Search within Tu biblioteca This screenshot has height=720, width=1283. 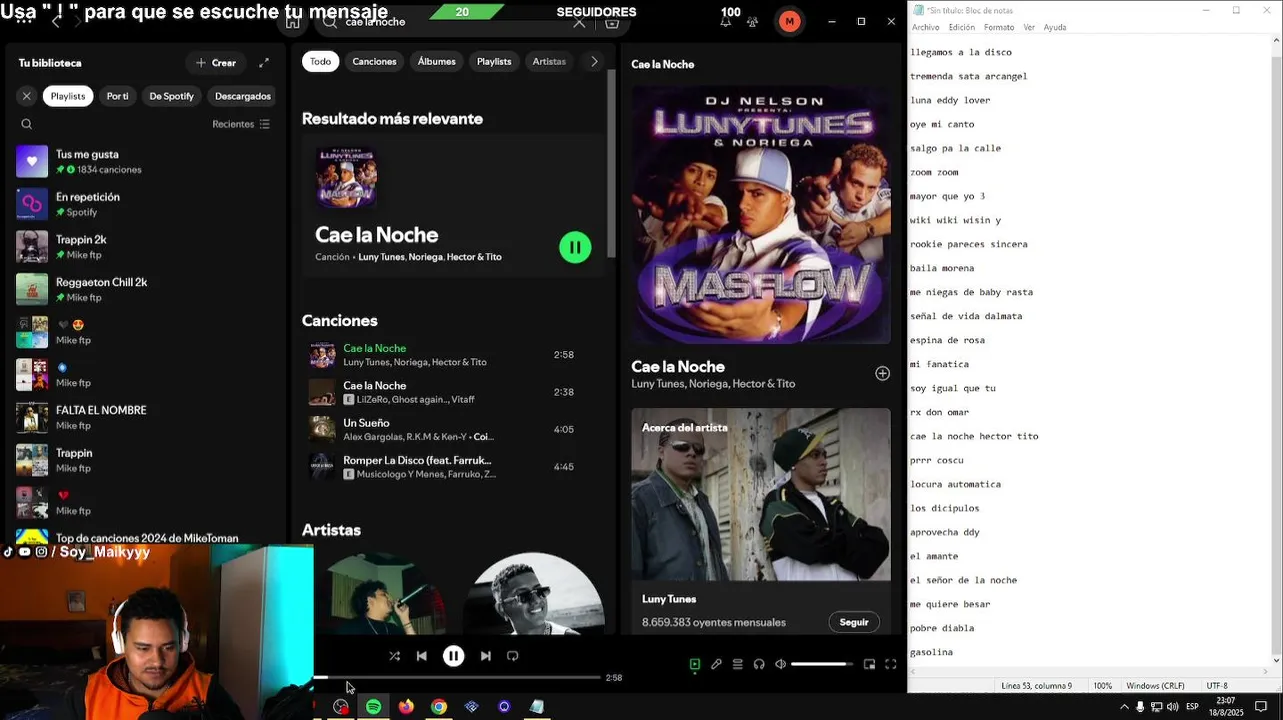(x=27, y=124)
